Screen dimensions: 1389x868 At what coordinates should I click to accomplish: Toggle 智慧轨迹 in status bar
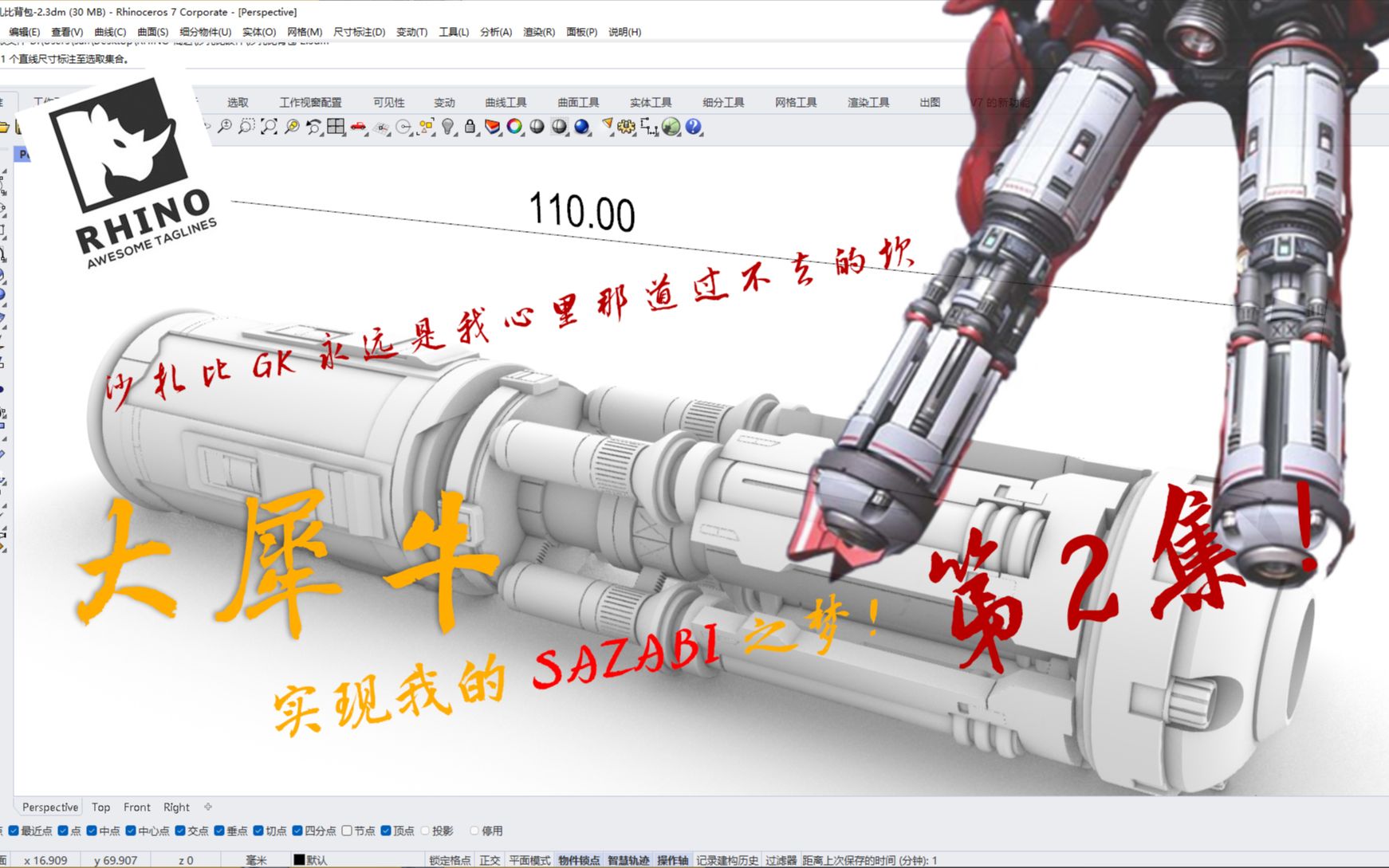(x=628, y=860)
